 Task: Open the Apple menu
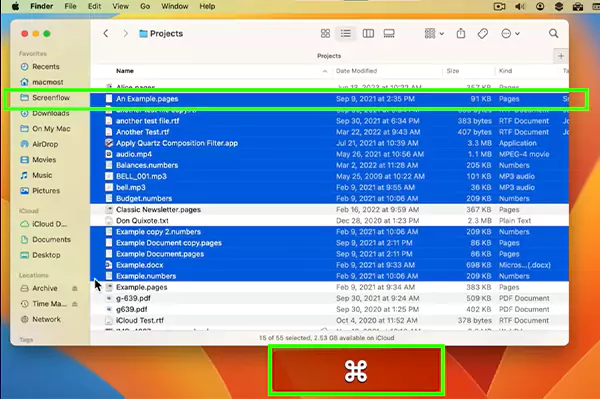[x=15, y=7]
